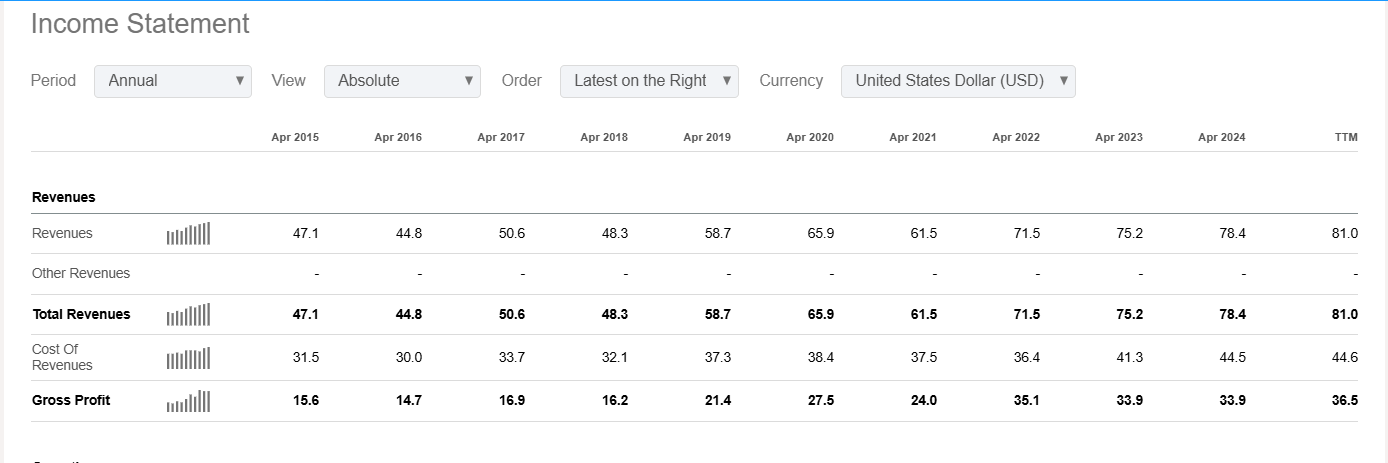The height and width of the screenshot is (463, 1388).
Task: Click the Income Statement heading
Action: click(140, 24)
